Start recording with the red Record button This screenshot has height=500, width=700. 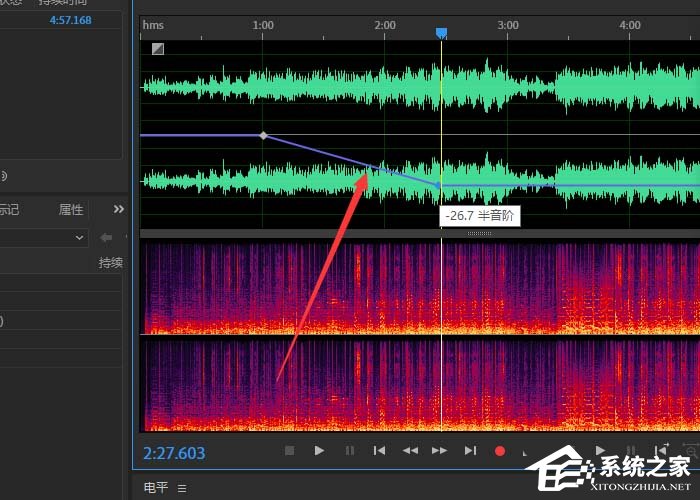(500, 451)
